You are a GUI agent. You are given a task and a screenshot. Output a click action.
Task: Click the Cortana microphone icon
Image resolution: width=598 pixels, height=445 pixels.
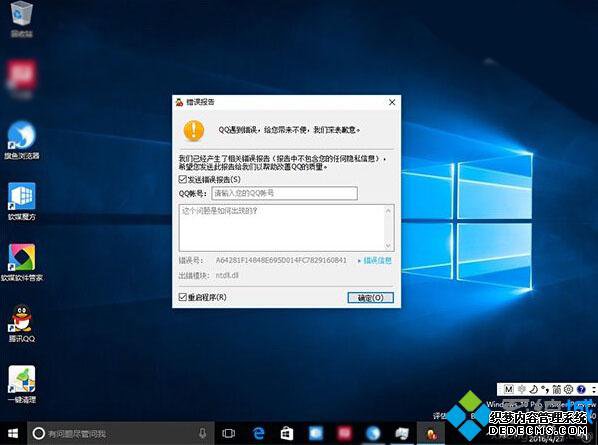203,433
